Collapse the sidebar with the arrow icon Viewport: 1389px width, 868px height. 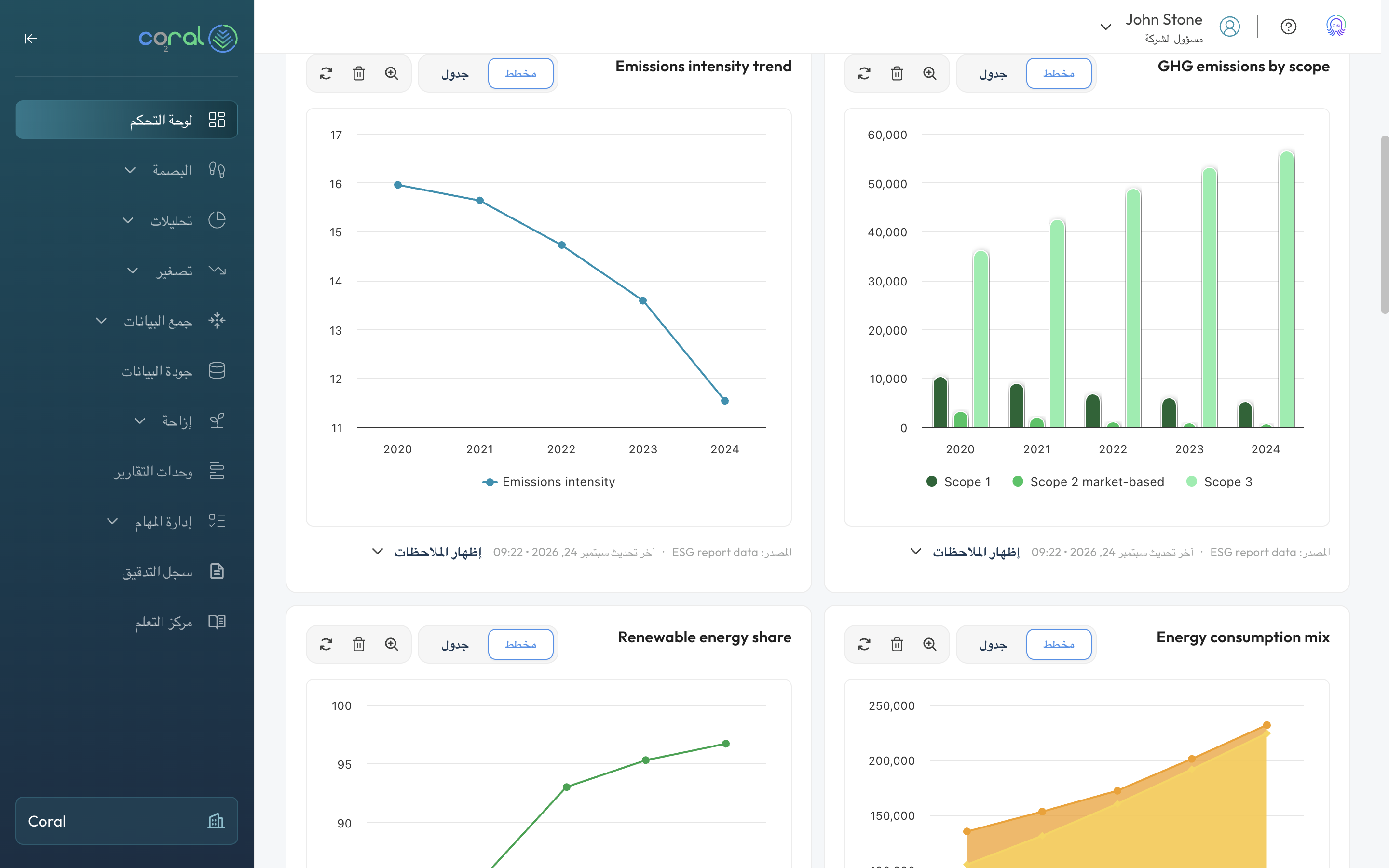pyautogui.click(x=30, y=39)
